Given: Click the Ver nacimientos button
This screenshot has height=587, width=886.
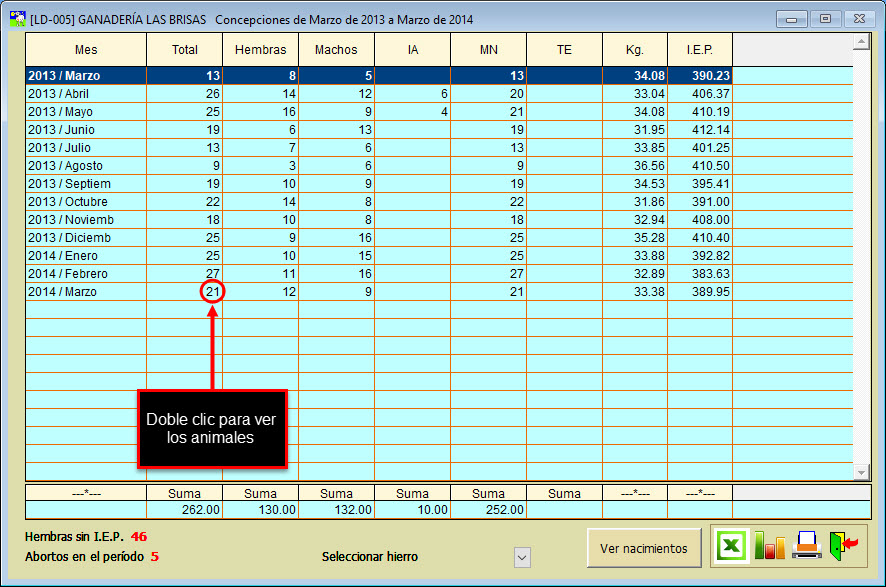Looking at the screenshot, I should 643,548.
